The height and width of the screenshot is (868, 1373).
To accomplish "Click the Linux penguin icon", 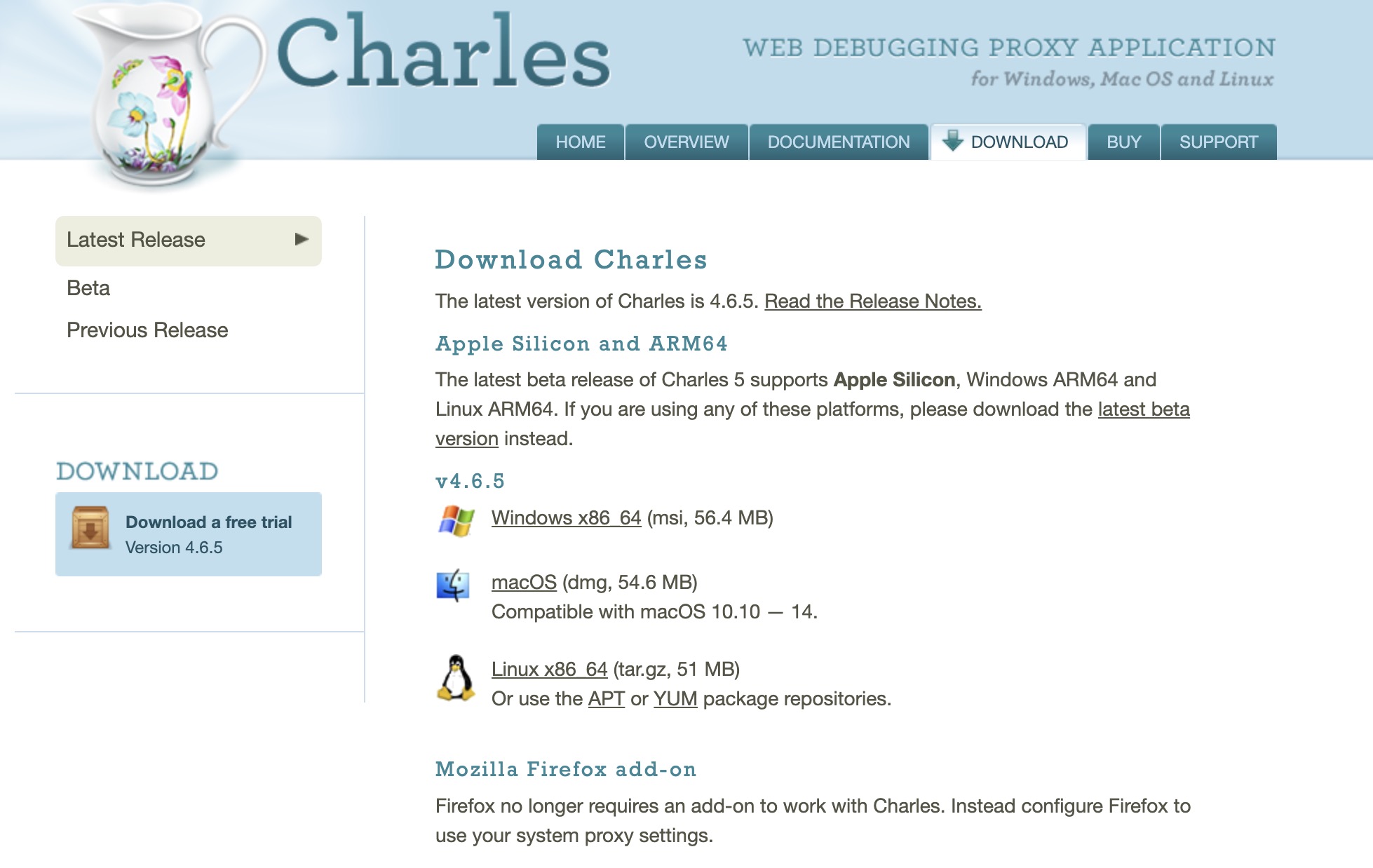I will (x=456, y=678).
